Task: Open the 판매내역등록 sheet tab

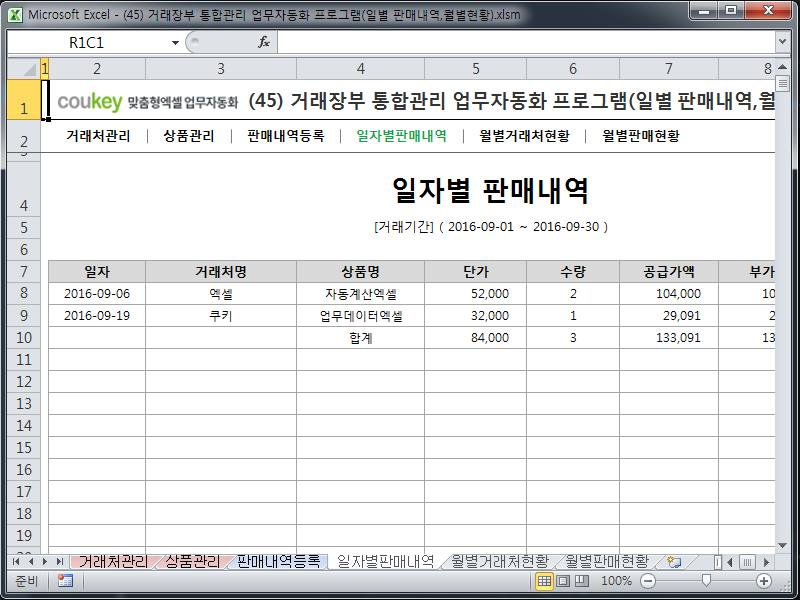Action: pyautogui.click(x=279, y=562)
